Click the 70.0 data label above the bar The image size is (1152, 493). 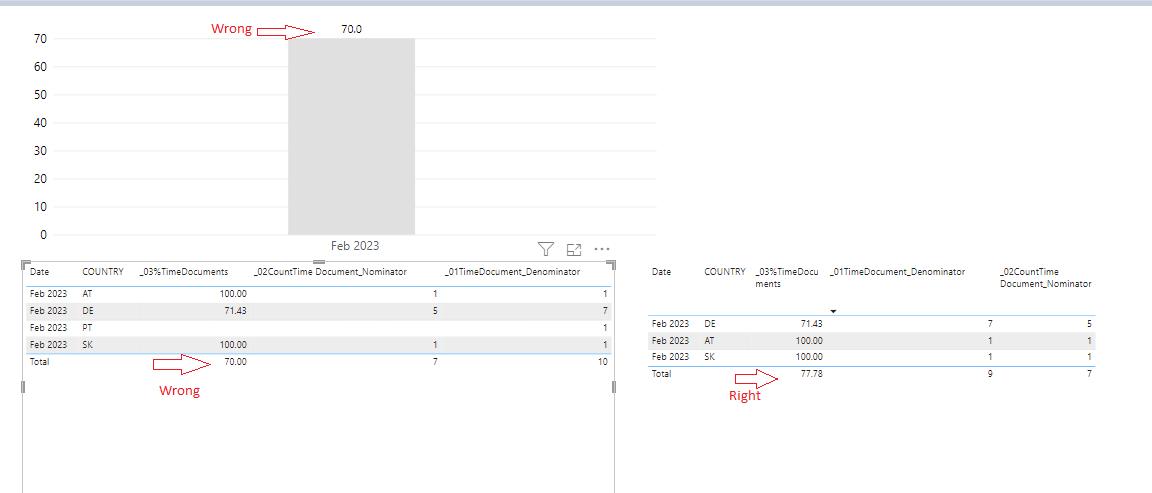tap(351, 29)
